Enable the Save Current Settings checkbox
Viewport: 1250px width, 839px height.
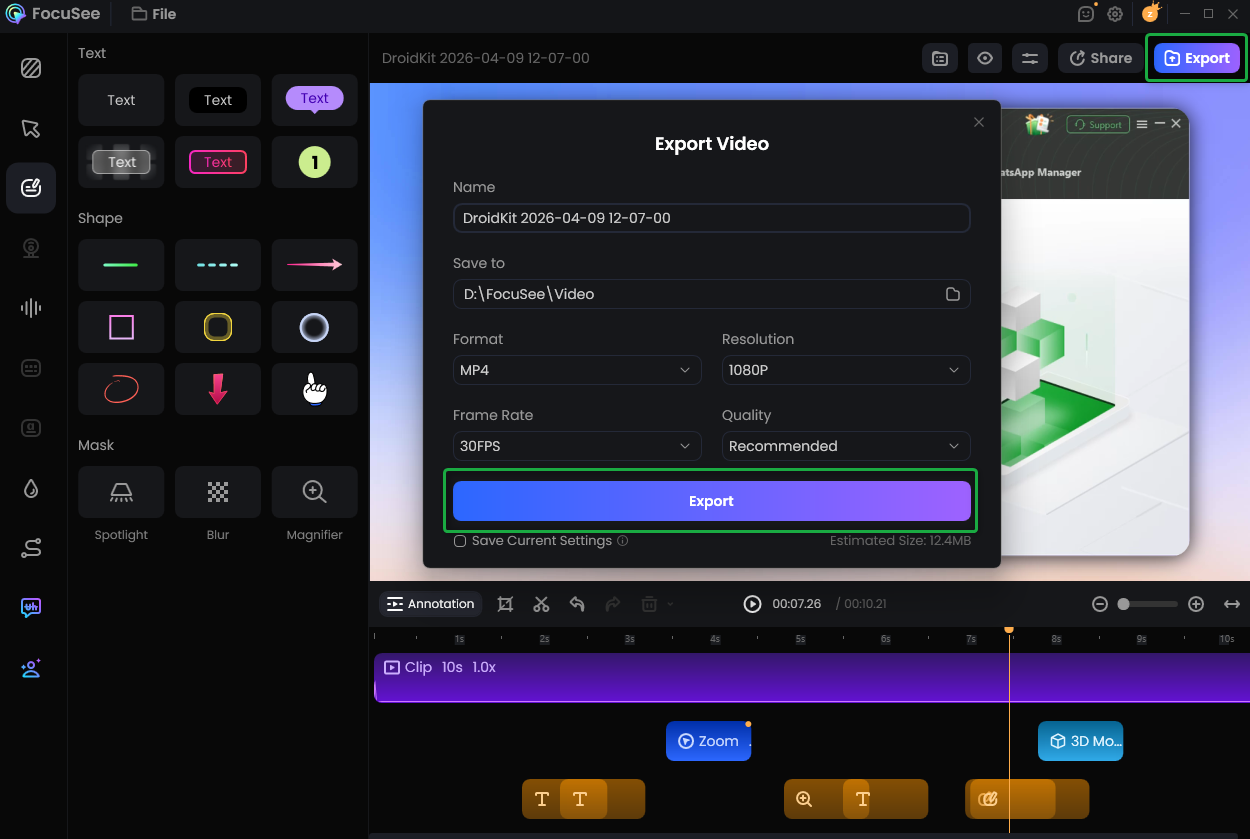(x=460, y=540)
